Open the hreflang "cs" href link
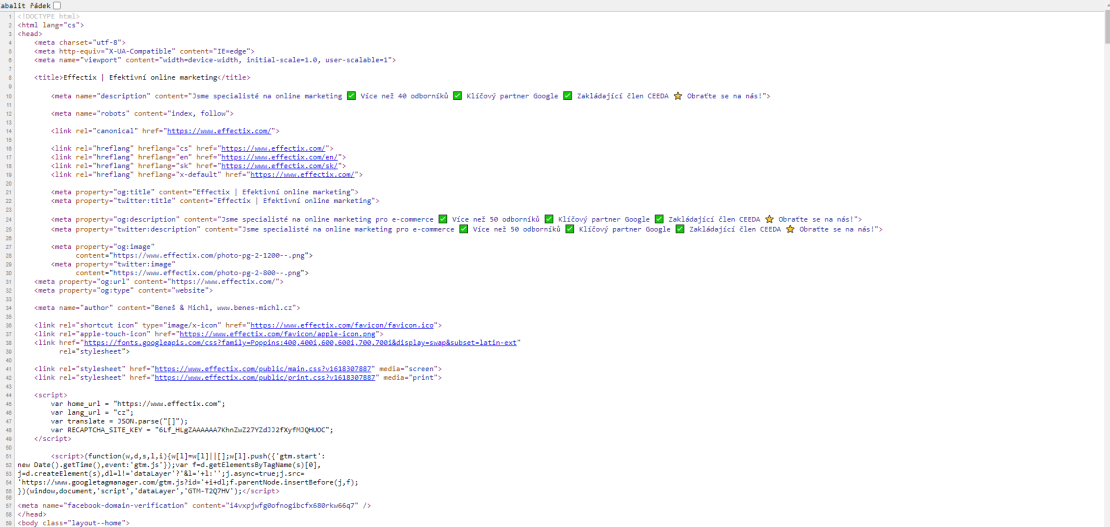Viewport: 1110px width, 527px height. tap(273, 149)
